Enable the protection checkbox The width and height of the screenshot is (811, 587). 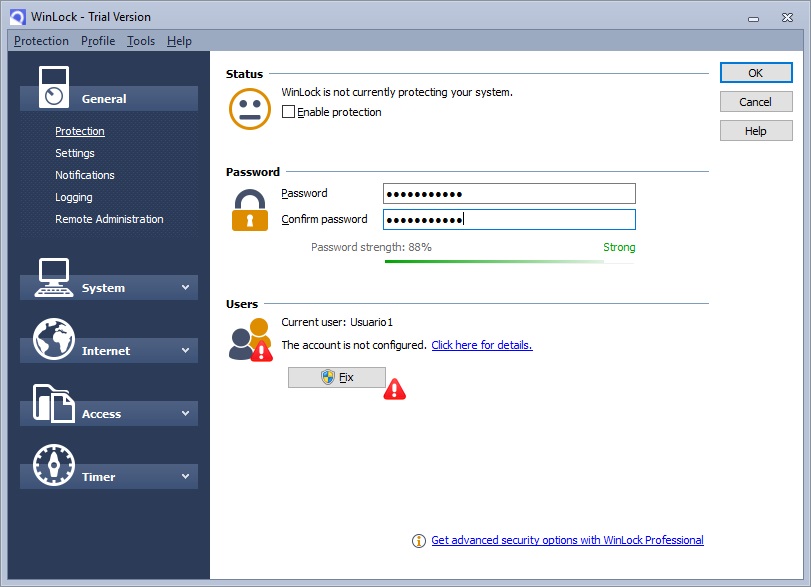[288, 112]
